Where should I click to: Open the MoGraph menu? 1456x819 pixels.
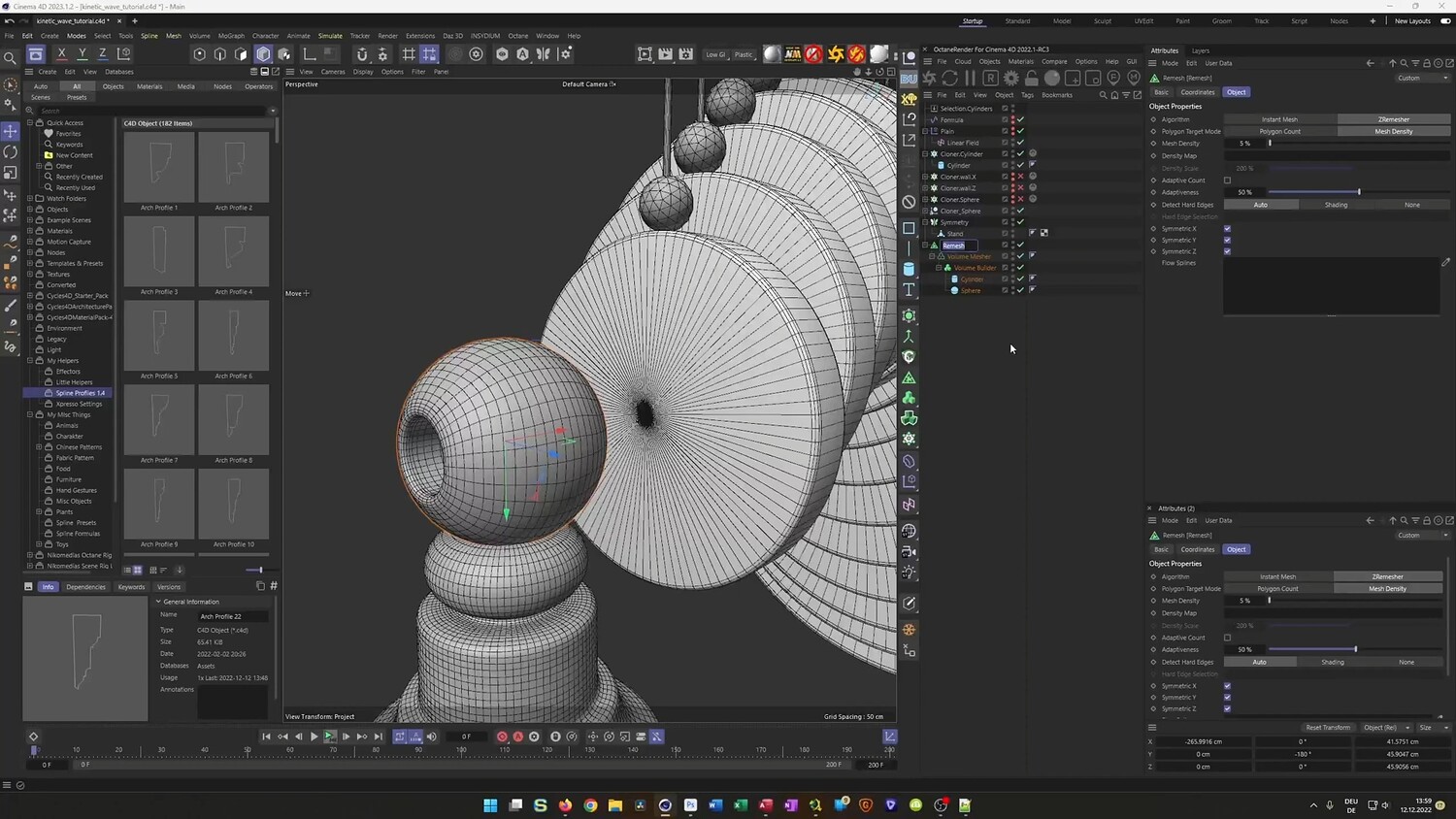(231, 36)
